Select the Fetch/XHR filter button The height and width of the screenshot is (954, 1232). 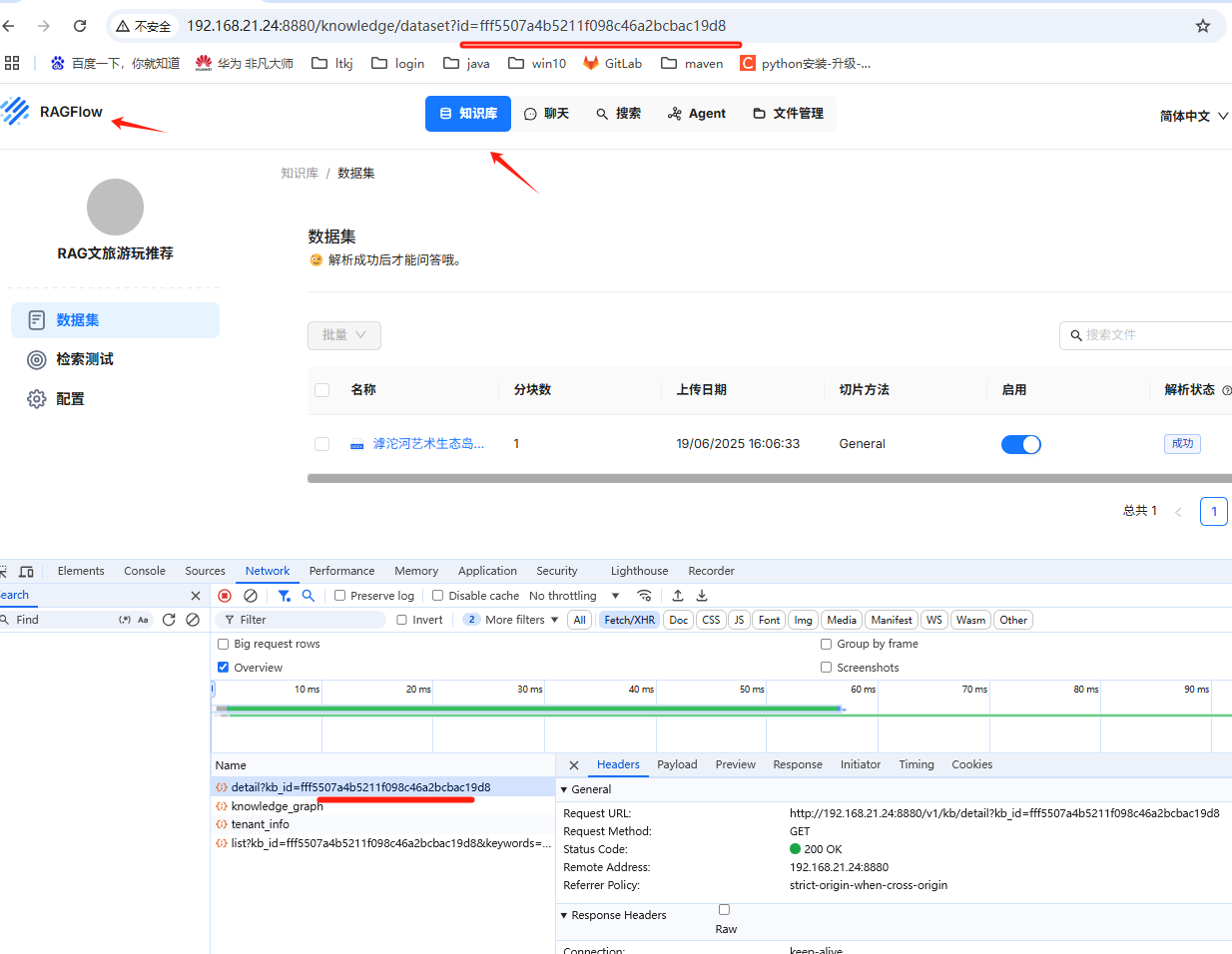629,620
